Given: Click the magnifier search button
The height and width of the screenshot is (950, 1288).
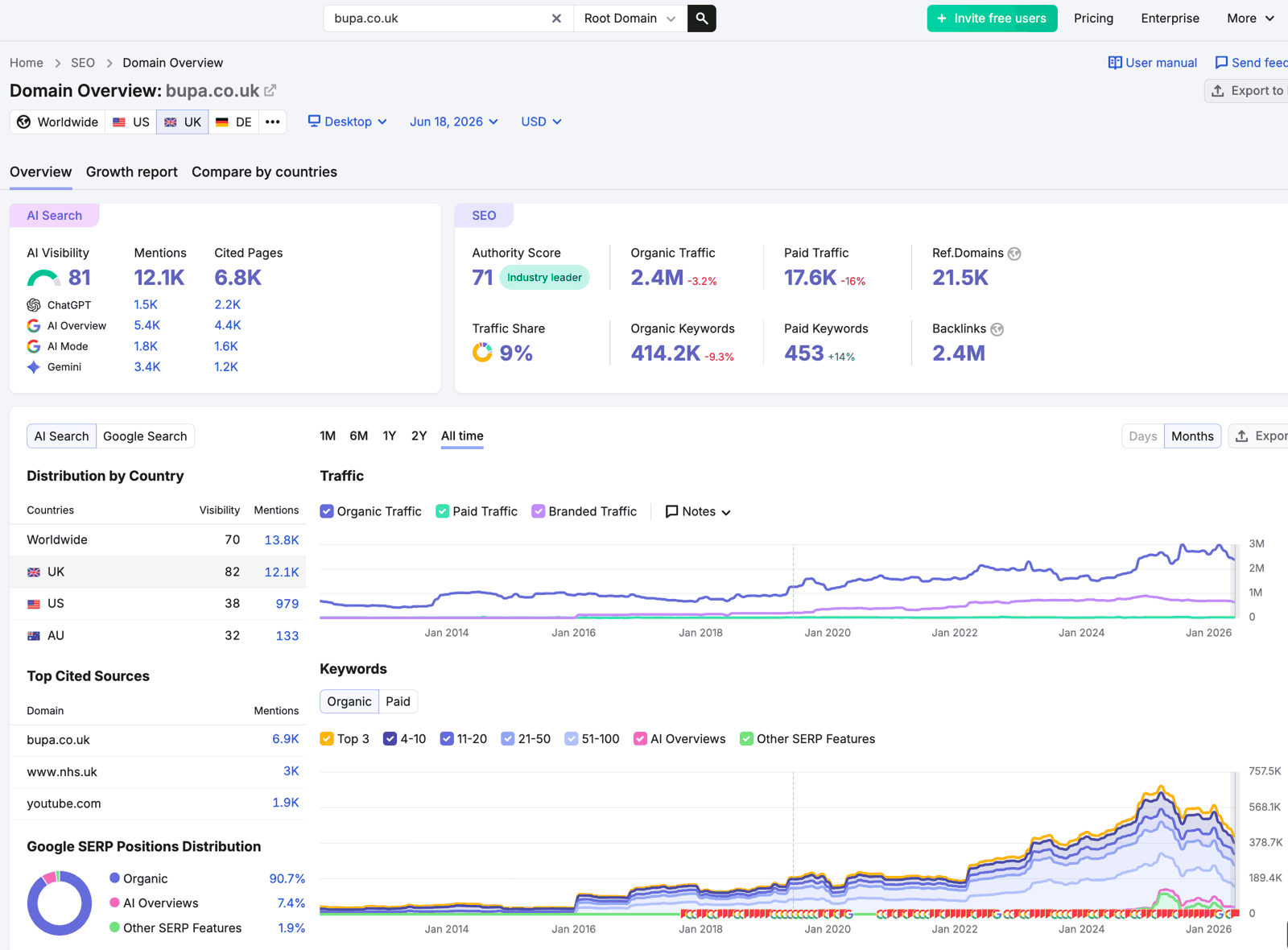Looking at the screenshot, I should pos(702,19).
